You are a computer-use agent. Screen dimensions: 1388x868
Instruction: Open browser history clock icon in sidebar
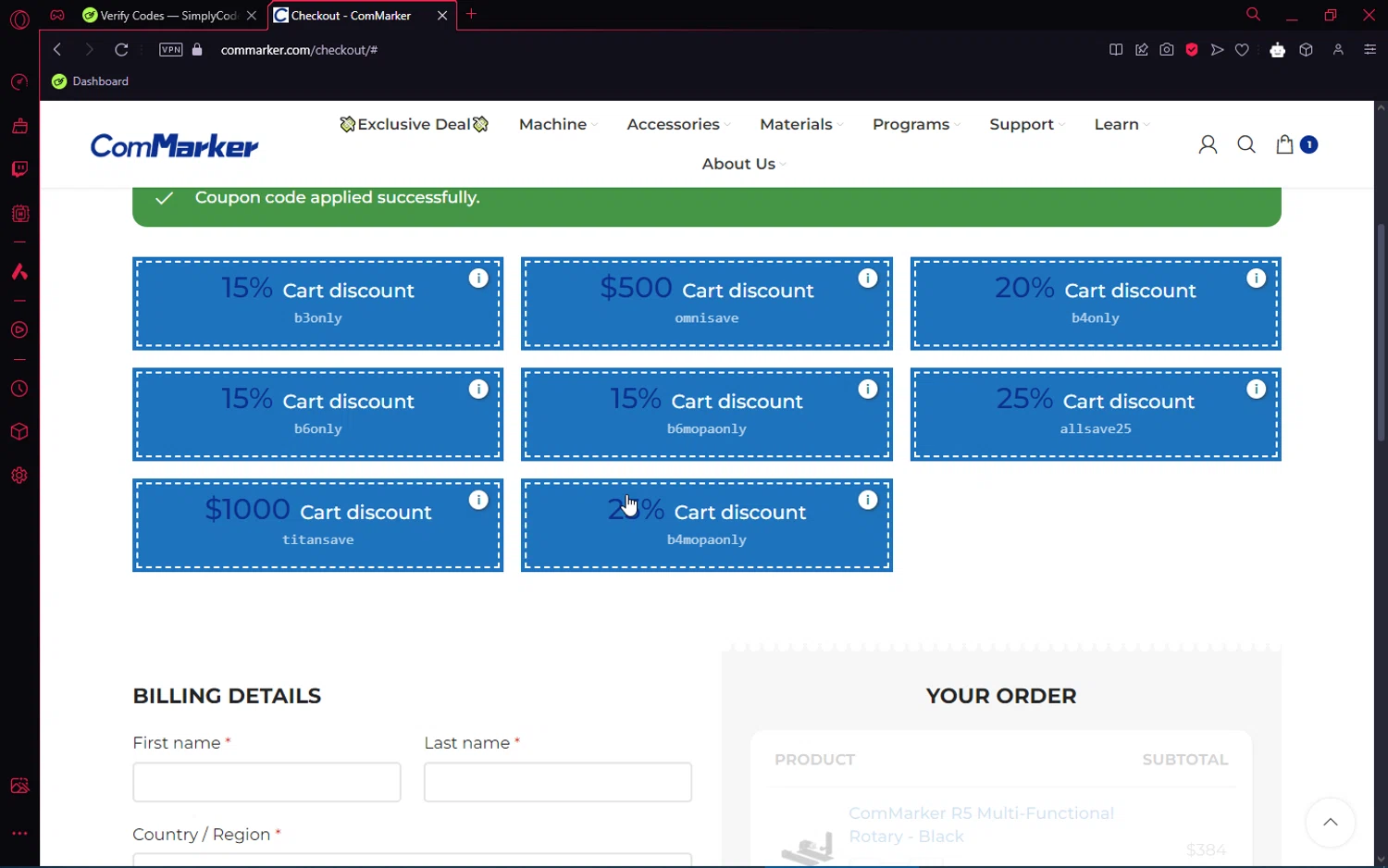19,390
